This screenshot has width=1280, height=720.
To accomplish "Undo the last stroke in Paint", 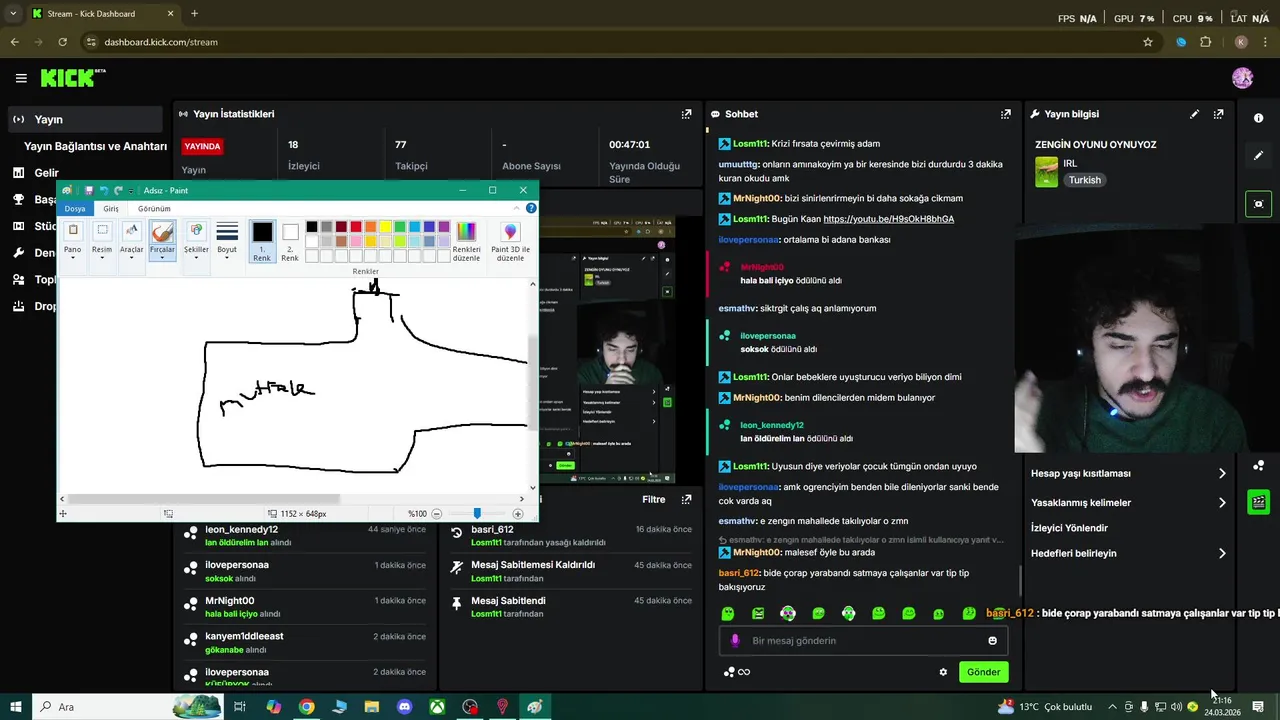I will (x=104, y=190).
